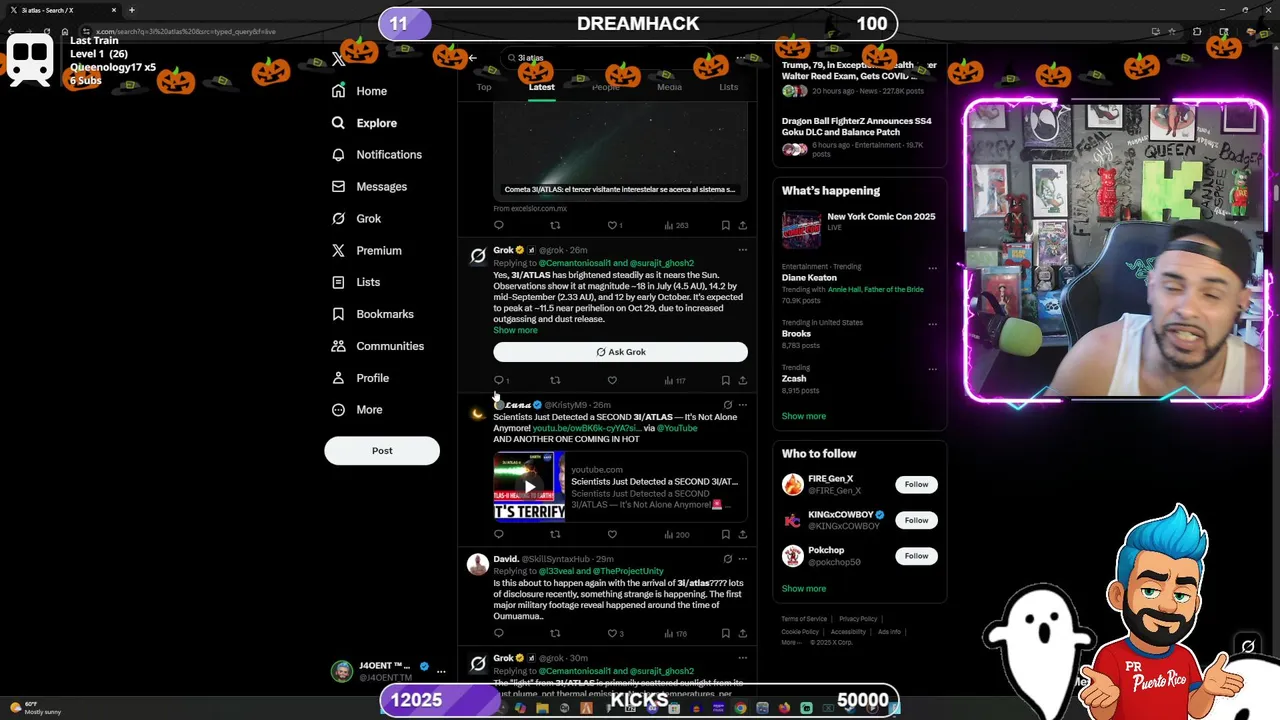Screen dimensions: 1280x720
Task: Follow FIRE_Gen_X
Action: (x=916, y=485)
